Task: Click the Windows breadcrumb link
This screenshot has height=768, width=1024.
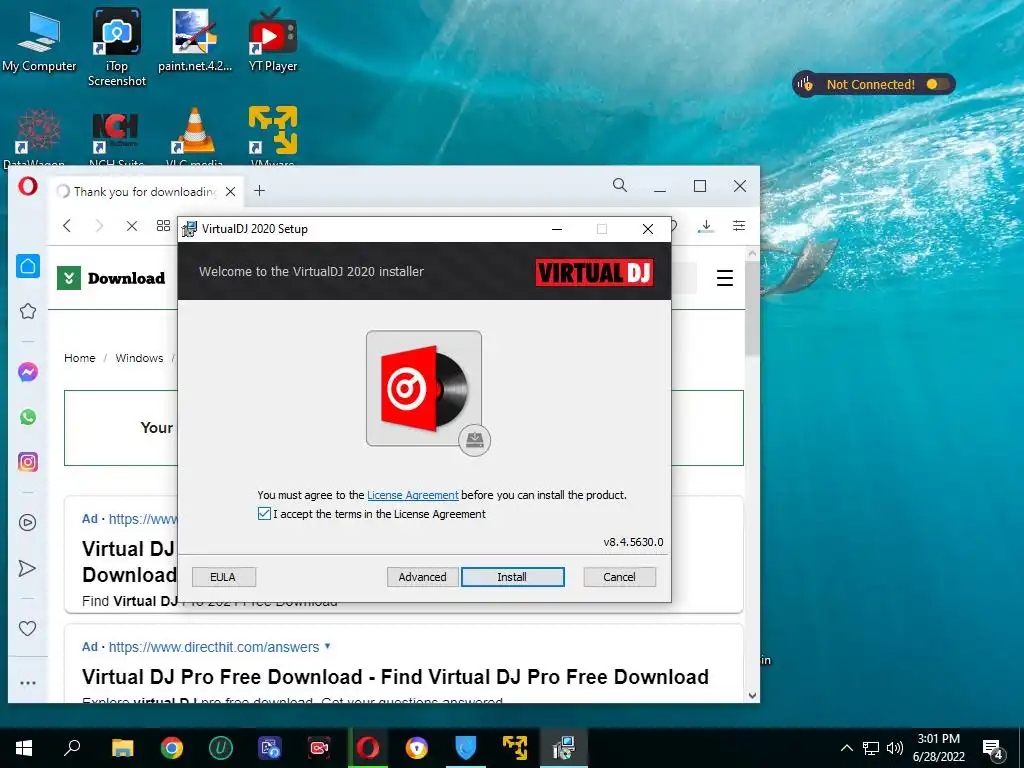Action: coord(139,358)
